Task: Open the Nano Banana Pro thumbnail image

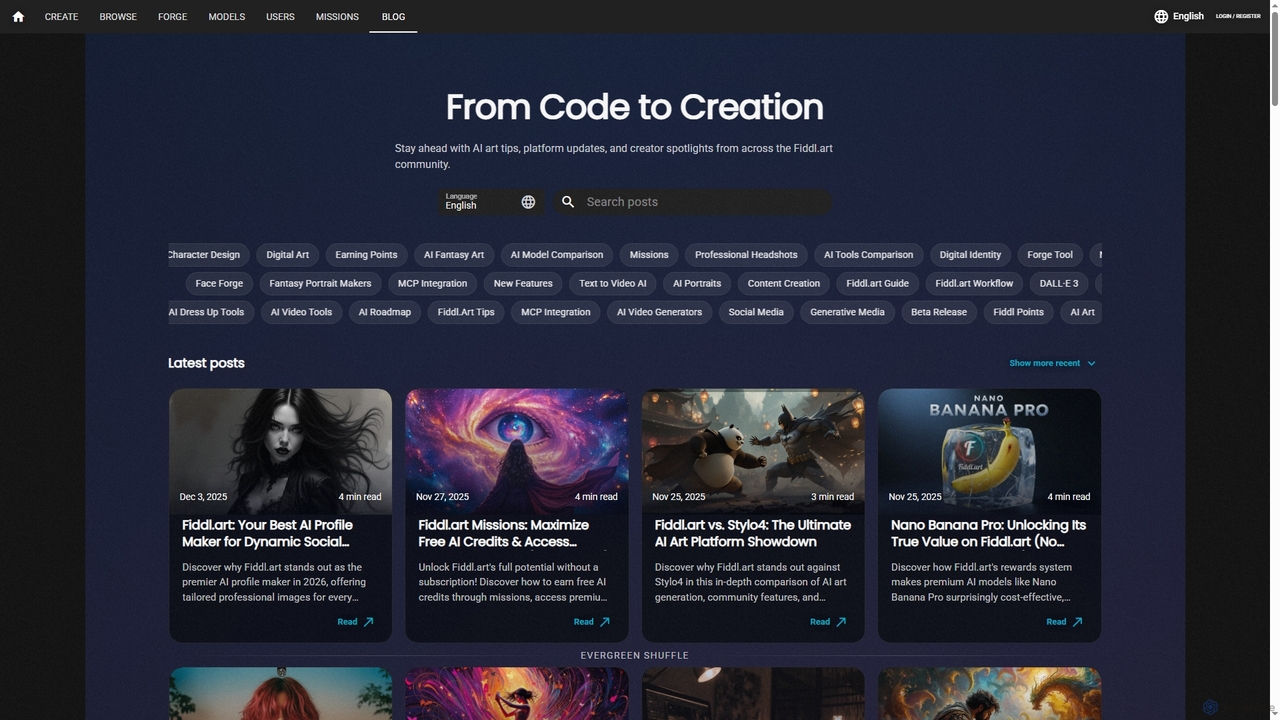Action: [989, 450]
